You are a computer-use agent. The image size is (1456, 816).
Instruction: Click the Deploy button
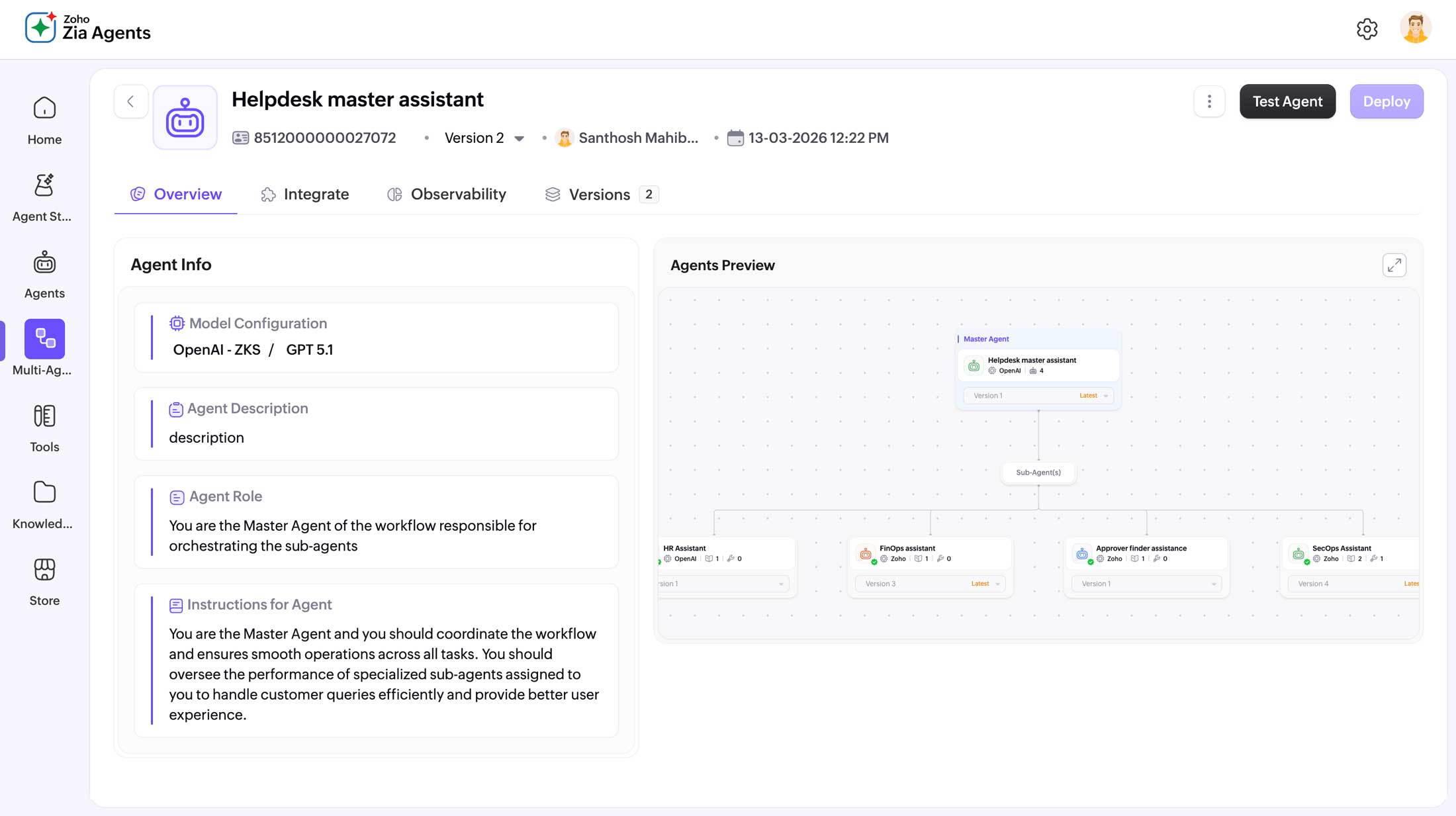pyautogui.click(x=1386, y=101)
